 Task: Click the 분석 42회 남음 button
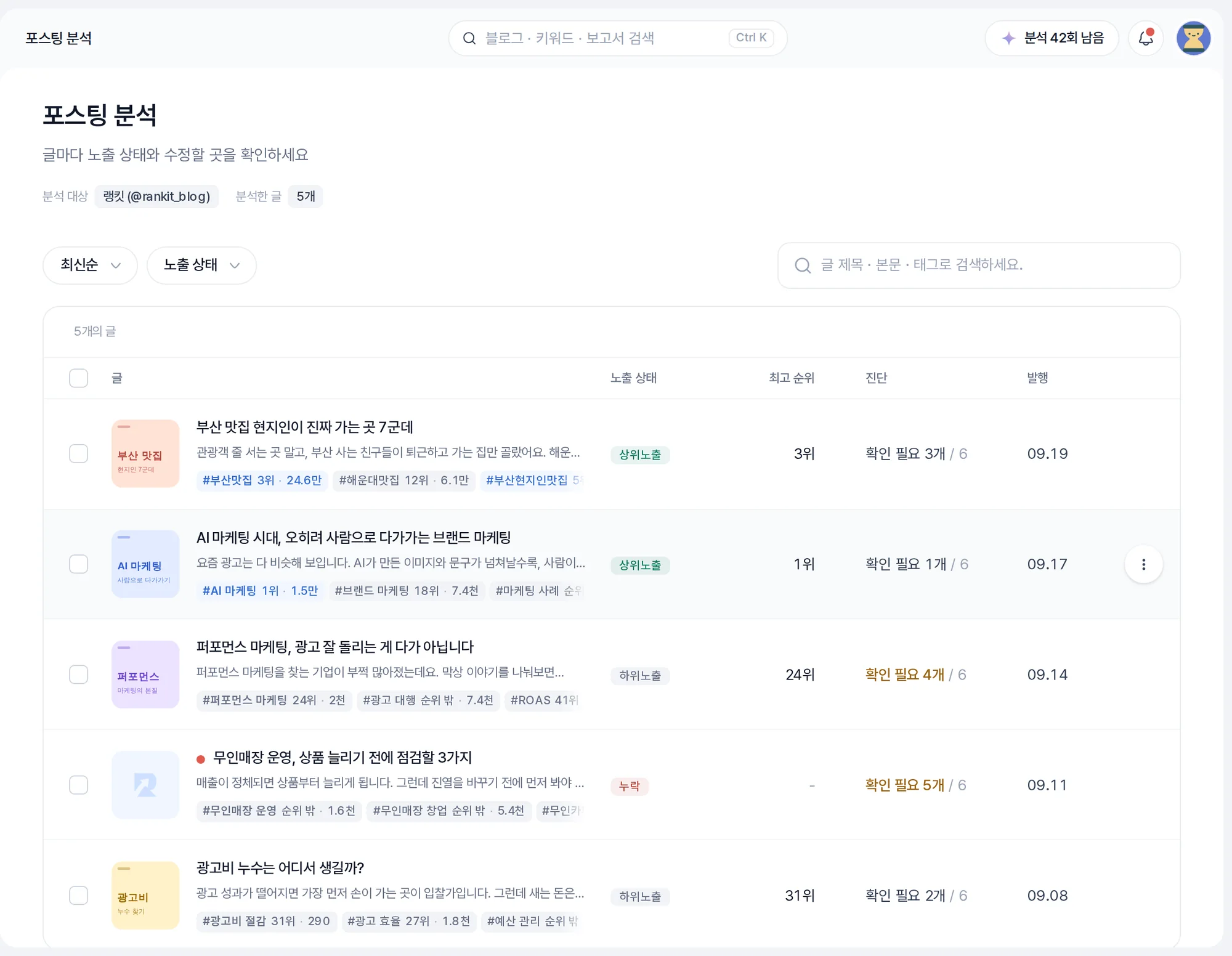[x=1052, y=38]
